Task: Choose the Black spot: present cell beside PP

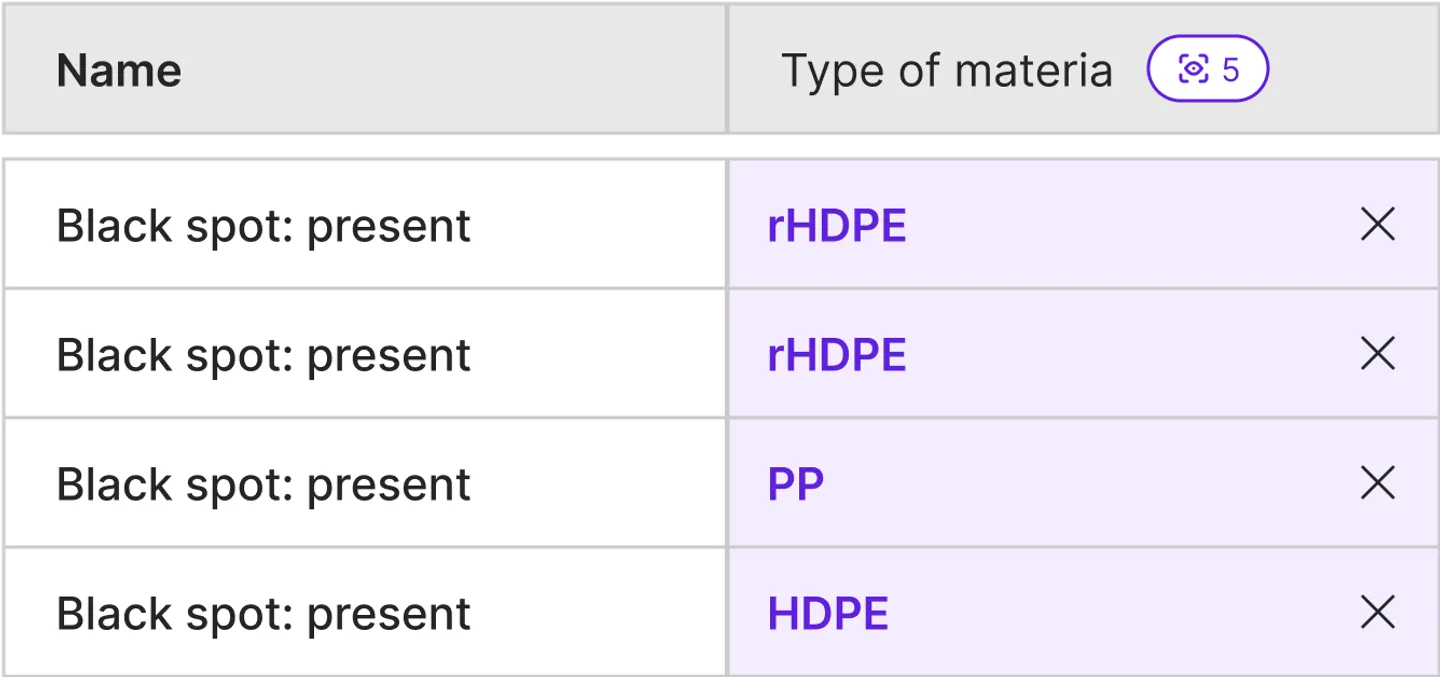Action: click(263, 484)
